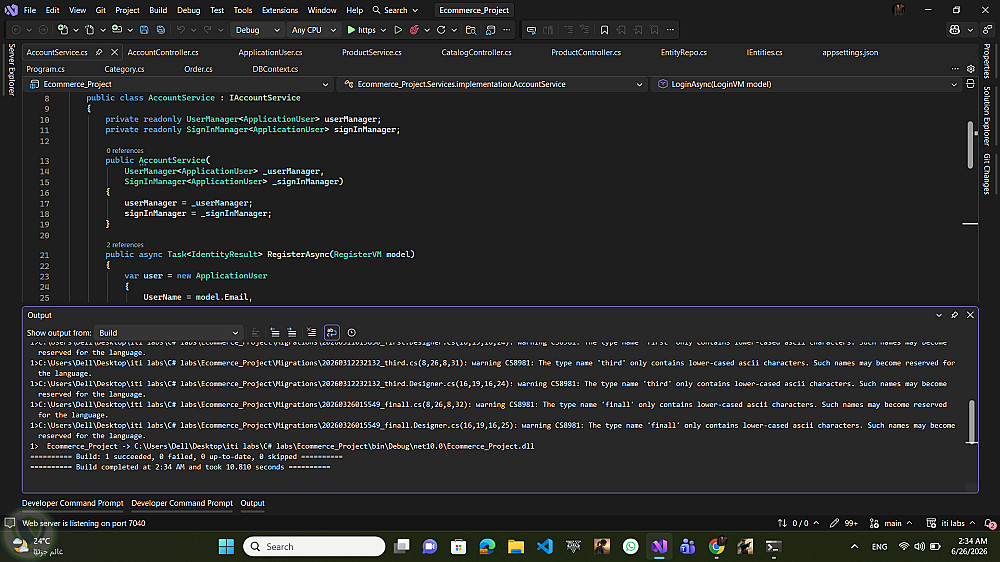Click the main branch button in the status bar

tap(892, 523)
